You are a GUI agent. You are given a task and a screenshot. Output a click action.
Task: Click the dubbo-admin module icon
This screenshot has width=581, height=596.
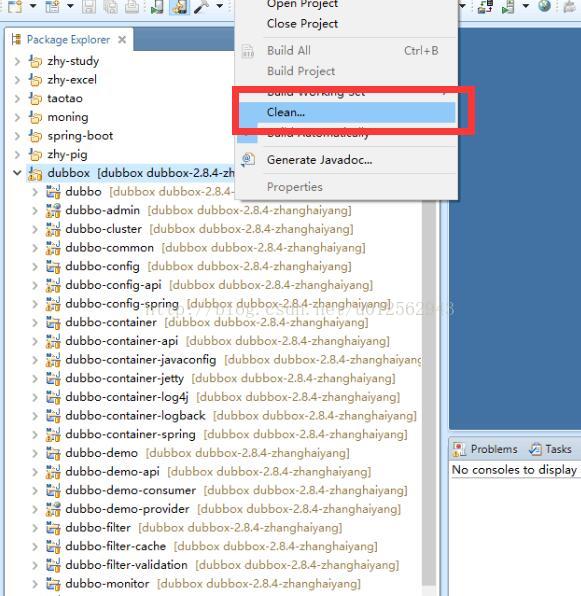point(53,210)
